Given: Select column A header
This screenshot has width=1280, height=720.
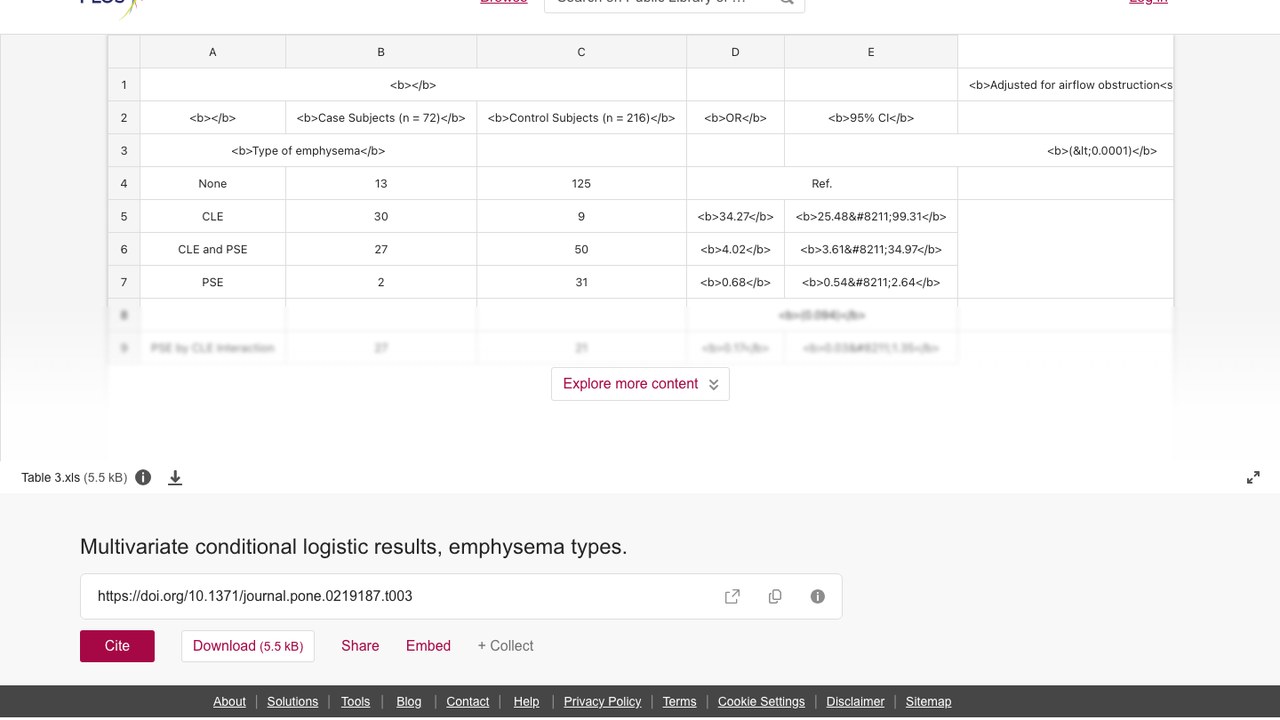Looking at the screenshot, I should (213, 52).
